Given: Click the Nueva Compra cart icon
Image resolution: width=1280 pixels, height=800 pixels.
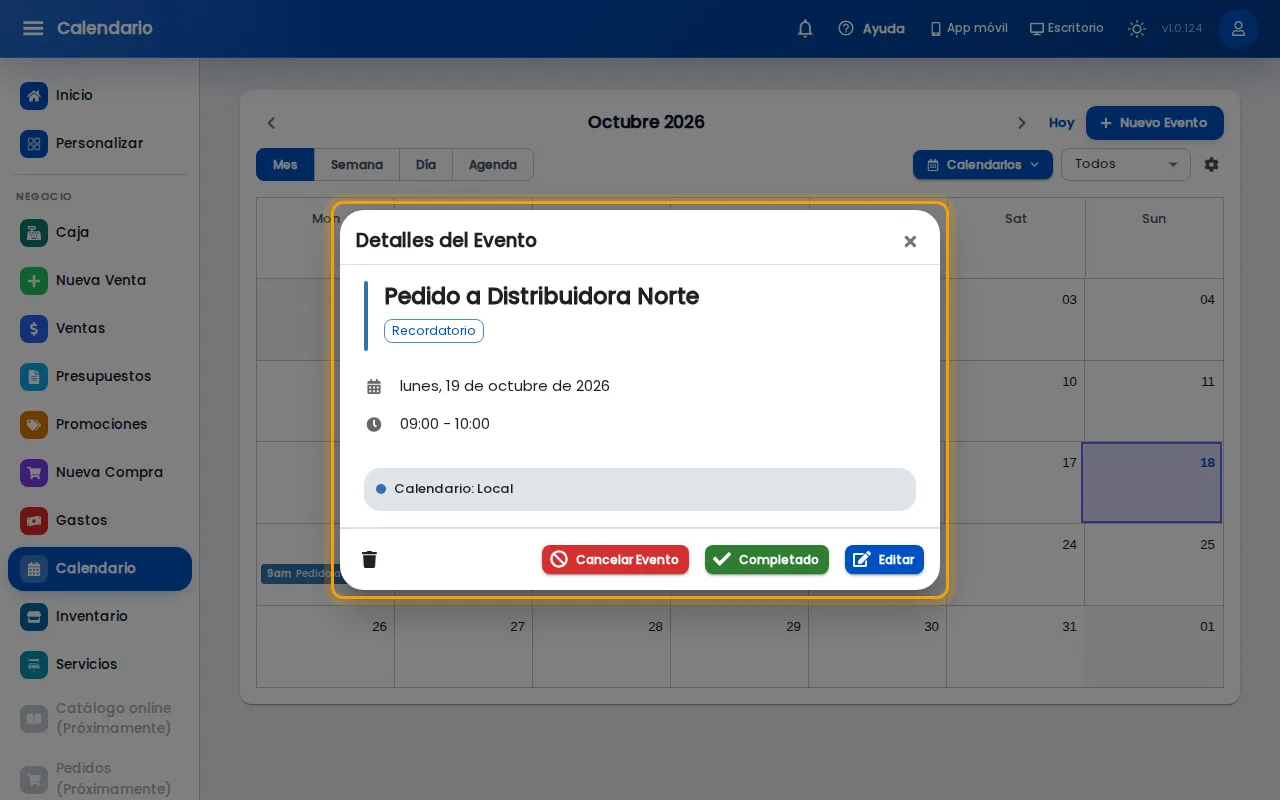Looking at the screenshot, I should [x=34, y=473].
